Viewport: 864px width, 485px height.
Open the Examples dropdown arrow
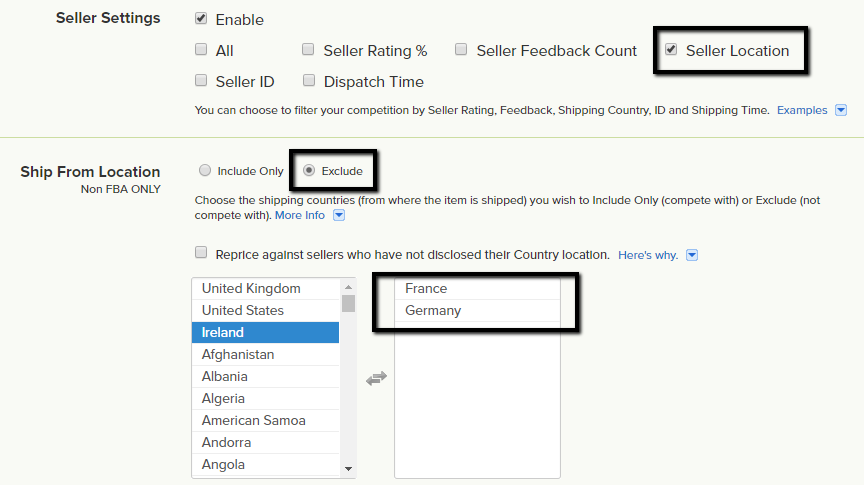841,110
